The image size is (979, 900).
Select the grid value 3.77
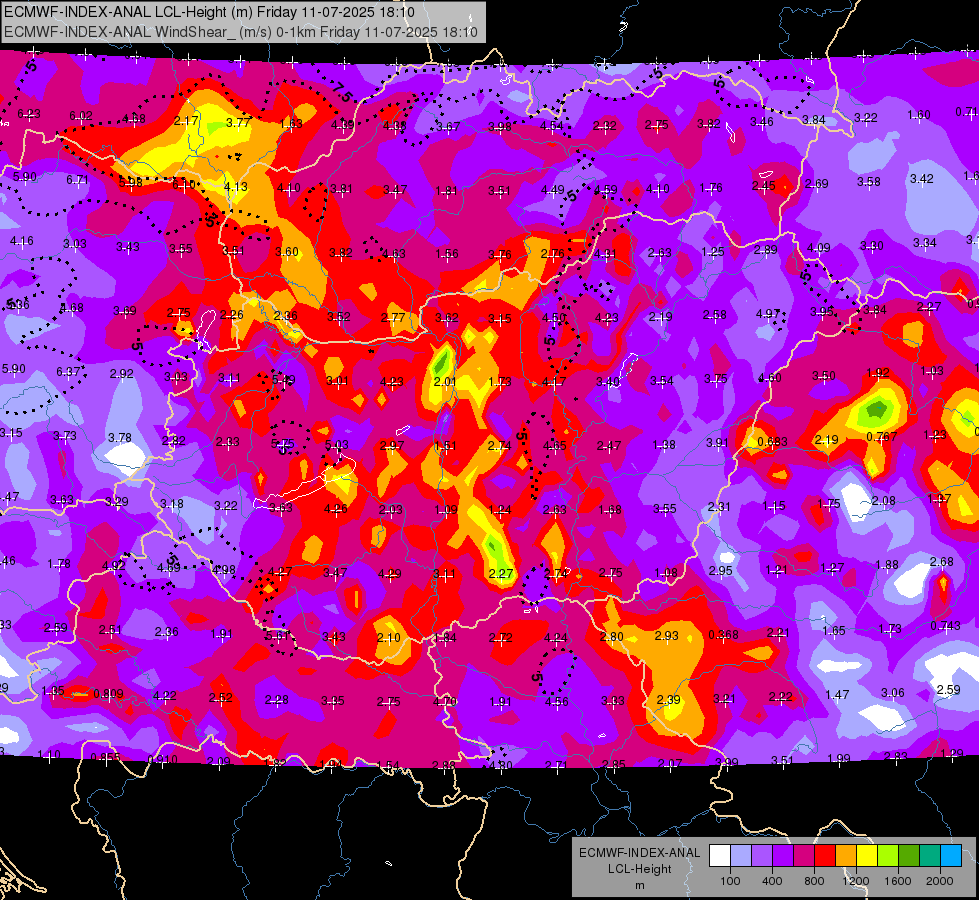click(239, 122)
